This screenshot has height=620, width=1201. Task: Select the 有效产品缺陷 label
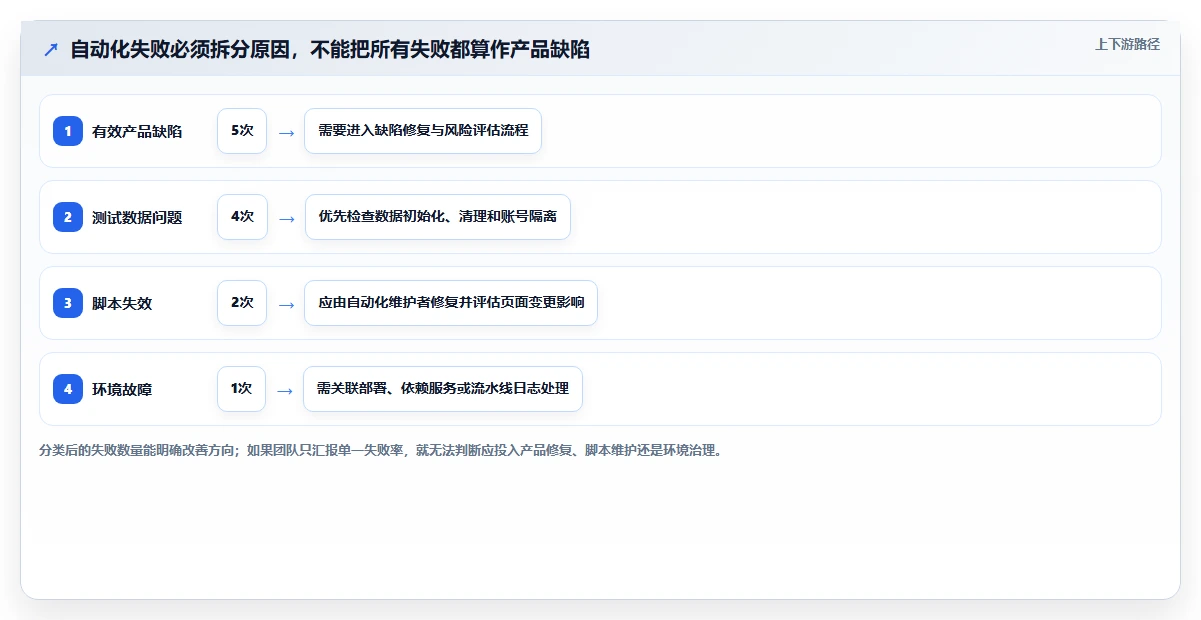tap(137, 131)
